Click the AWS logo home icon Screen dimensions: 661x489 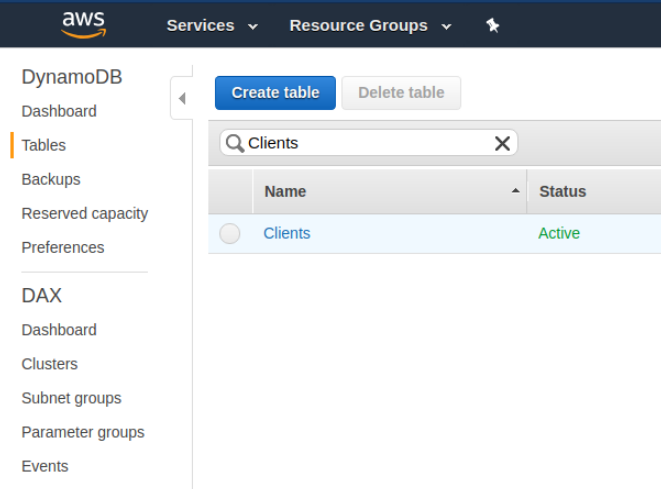[x=83, y=25]
